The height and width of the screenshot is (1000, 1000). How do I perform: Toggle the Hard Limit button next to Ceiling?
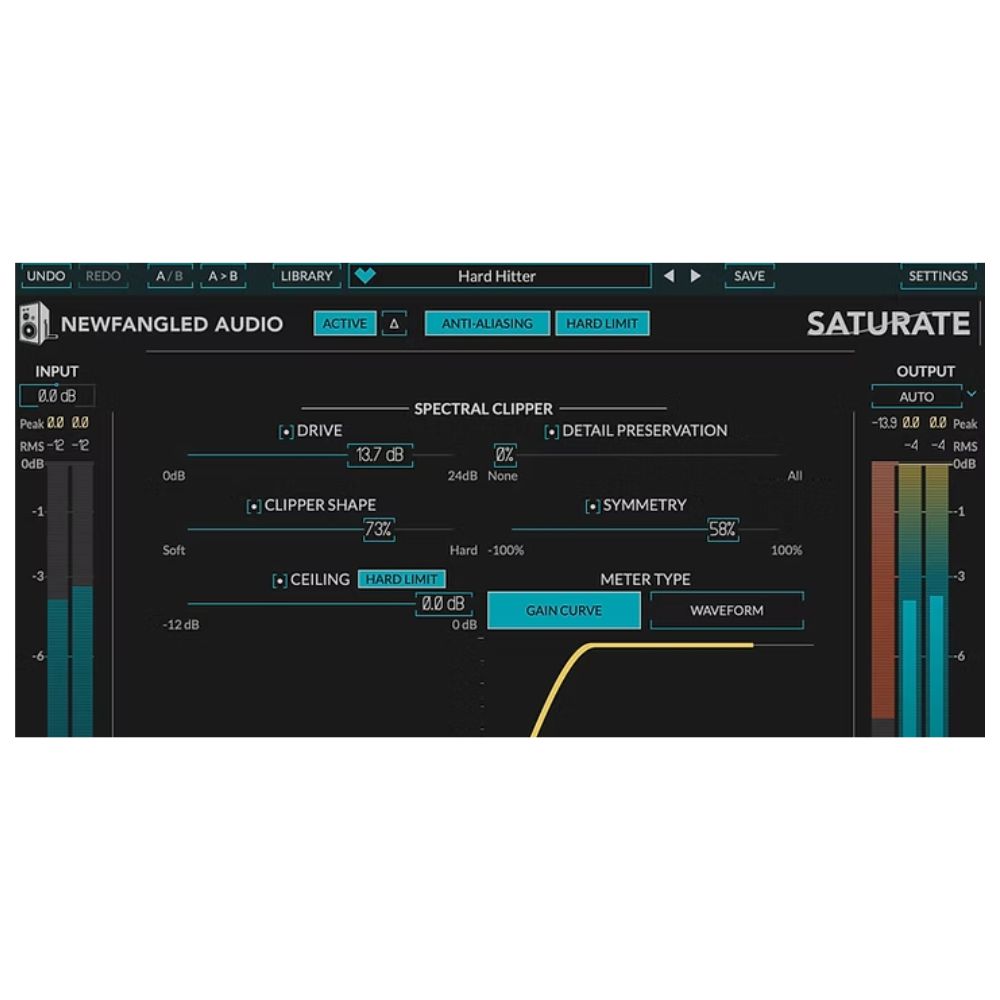[x=401, y=579]
